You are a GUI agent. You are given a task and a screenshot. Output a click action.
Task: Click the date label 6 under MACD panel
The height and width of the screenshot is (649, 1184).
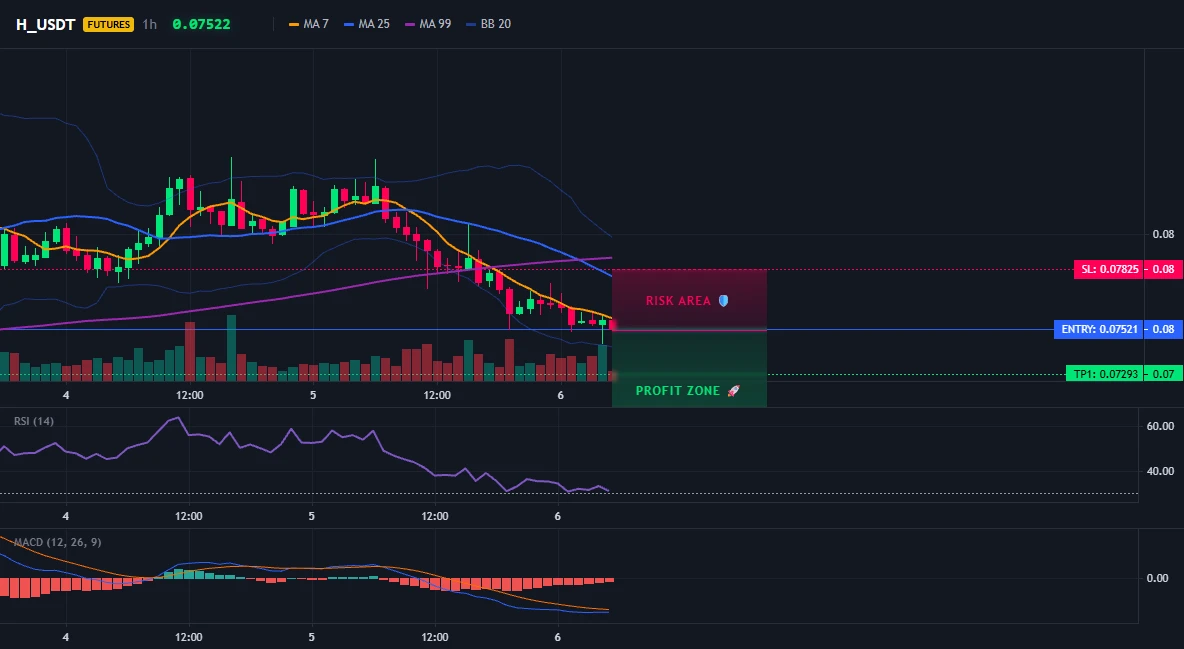pos(558,637)
